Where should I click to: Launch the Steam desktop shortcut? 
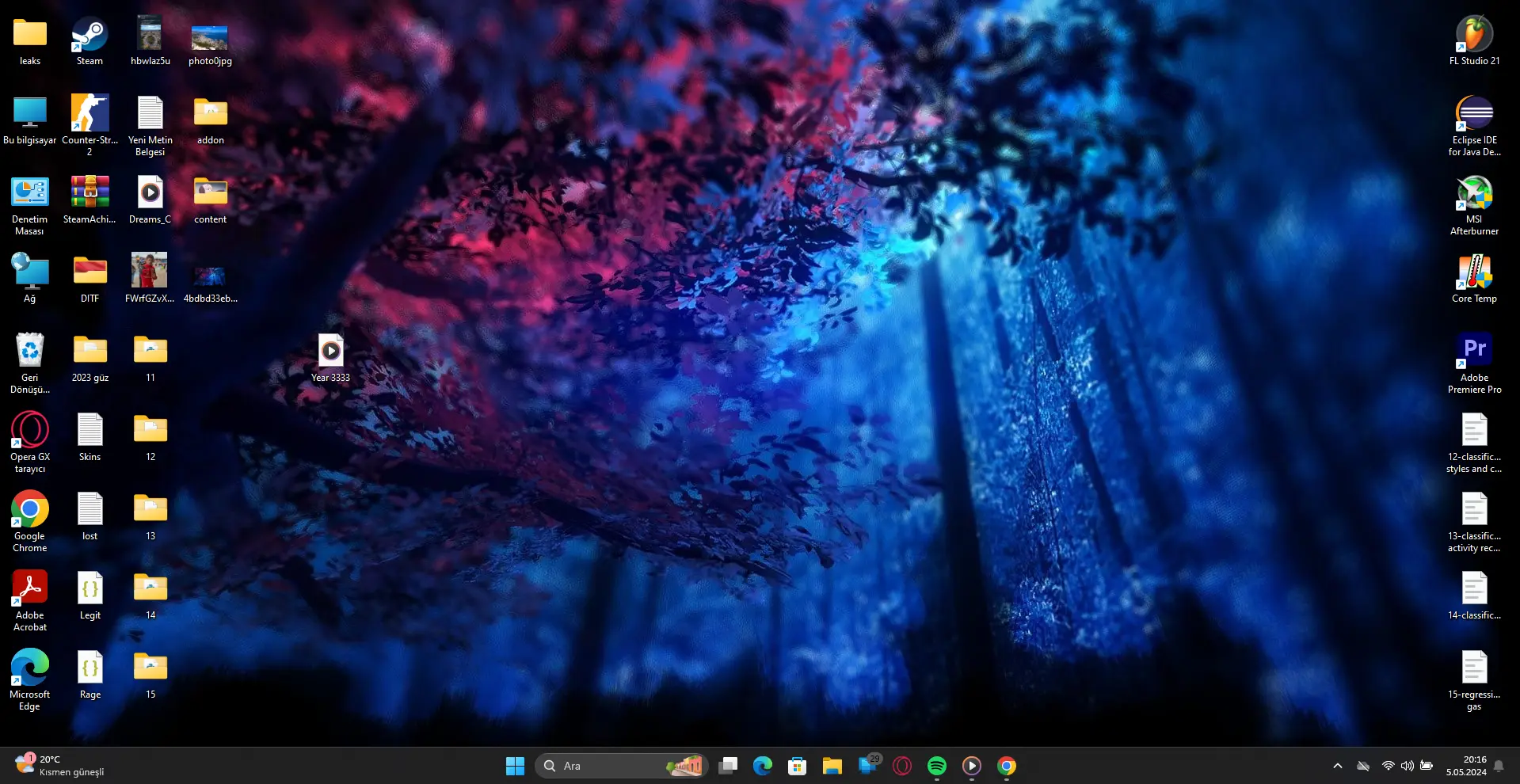(x=90, y=42)
